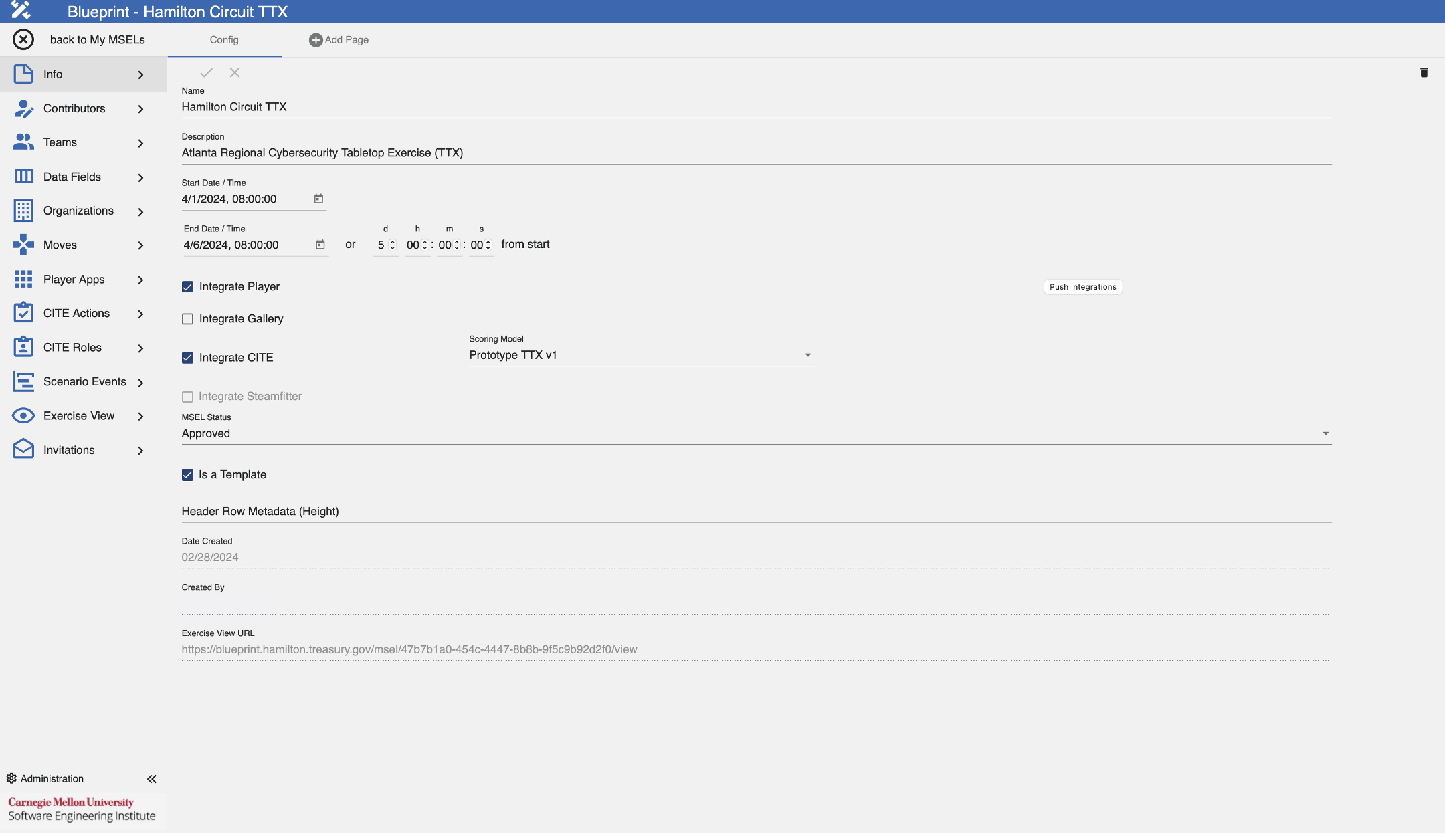This screenshot has height=840, width=1445.
Task: Expand the Info panel section
Action: [x=141, y=73]
